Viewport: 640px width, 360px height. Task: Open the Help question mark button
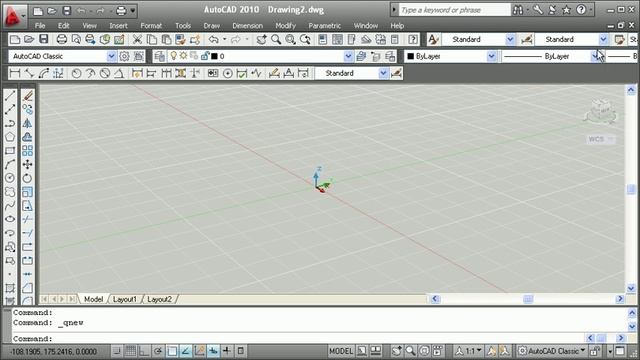click(x=580, y=10)
